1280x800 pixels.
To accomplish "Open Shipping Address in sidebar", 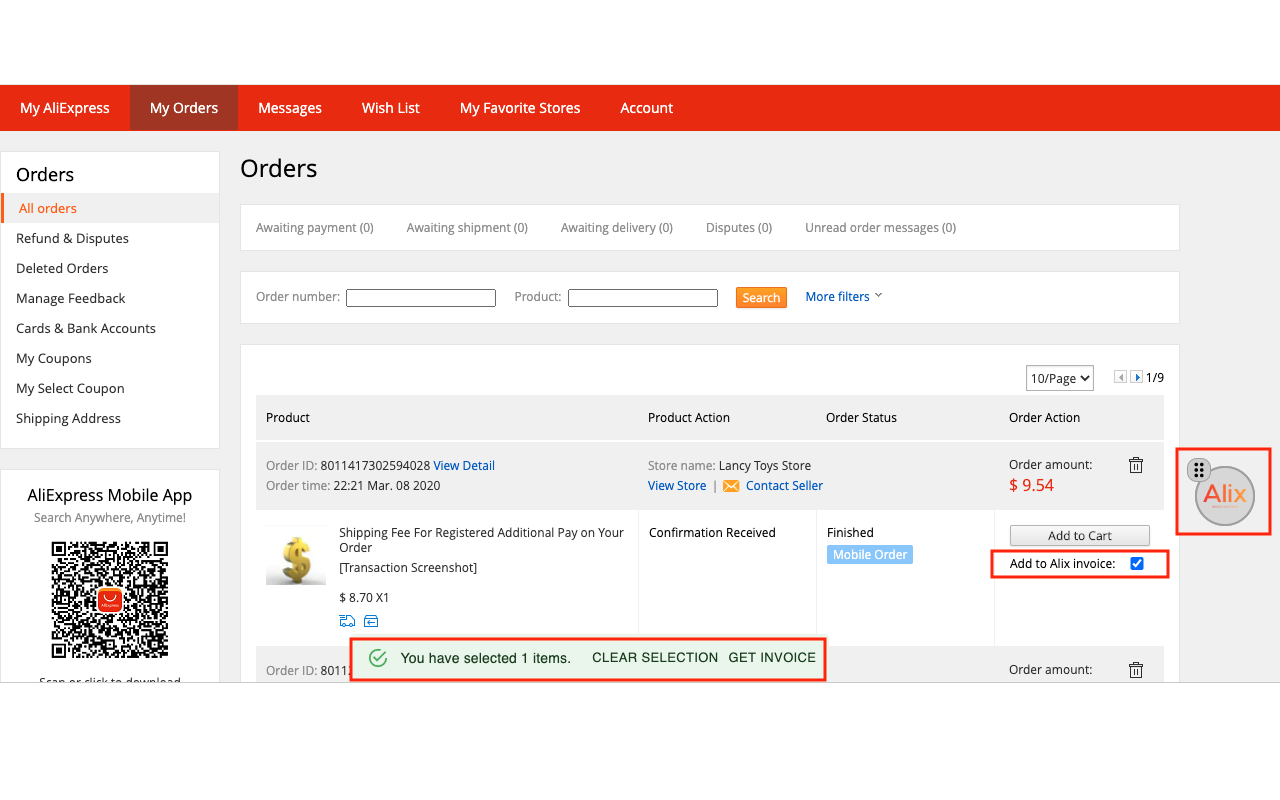I will [68, 418].
